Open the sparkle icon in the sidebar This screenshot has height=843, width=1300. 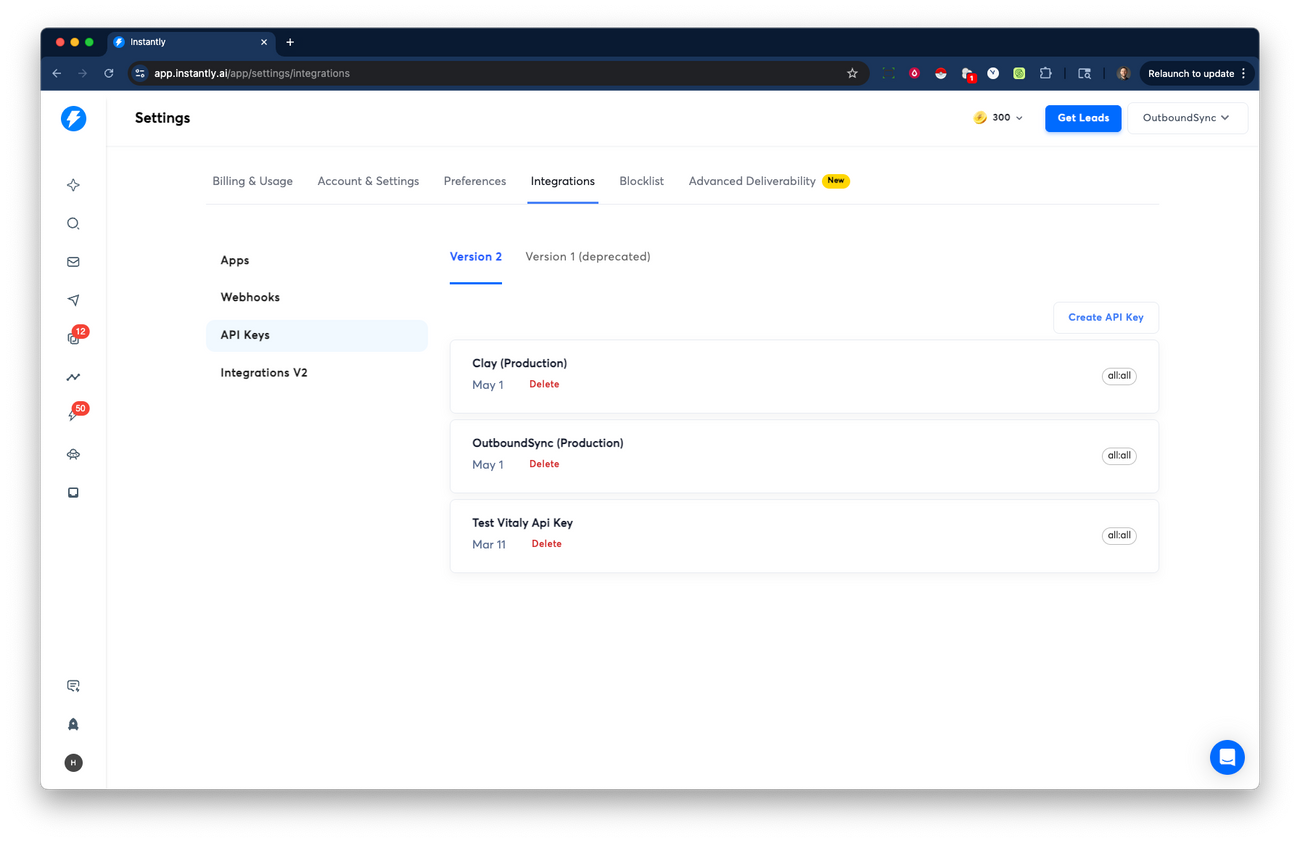[73, 184]
